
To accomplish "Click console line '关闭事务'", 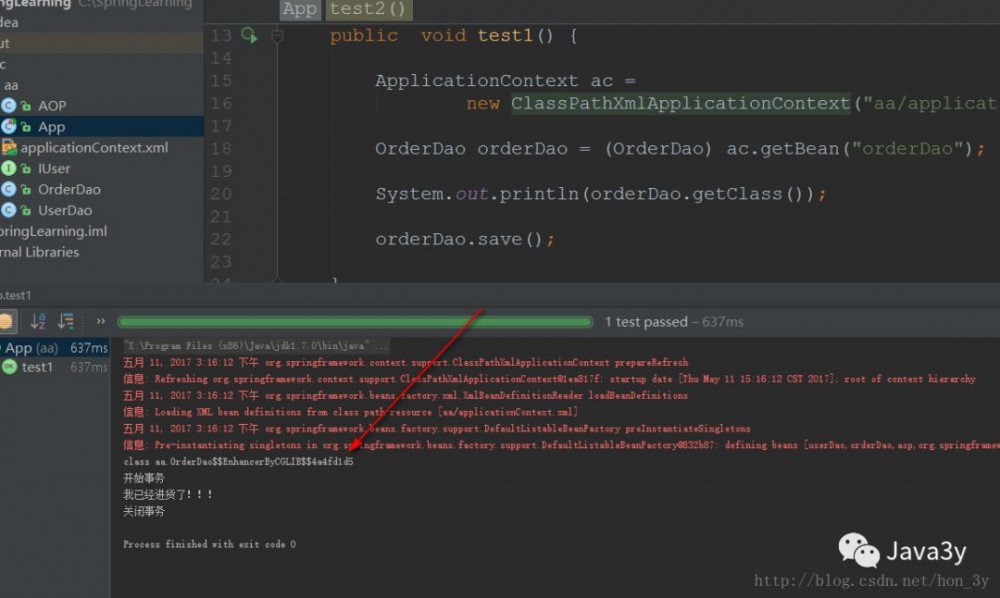I will 144,511.
